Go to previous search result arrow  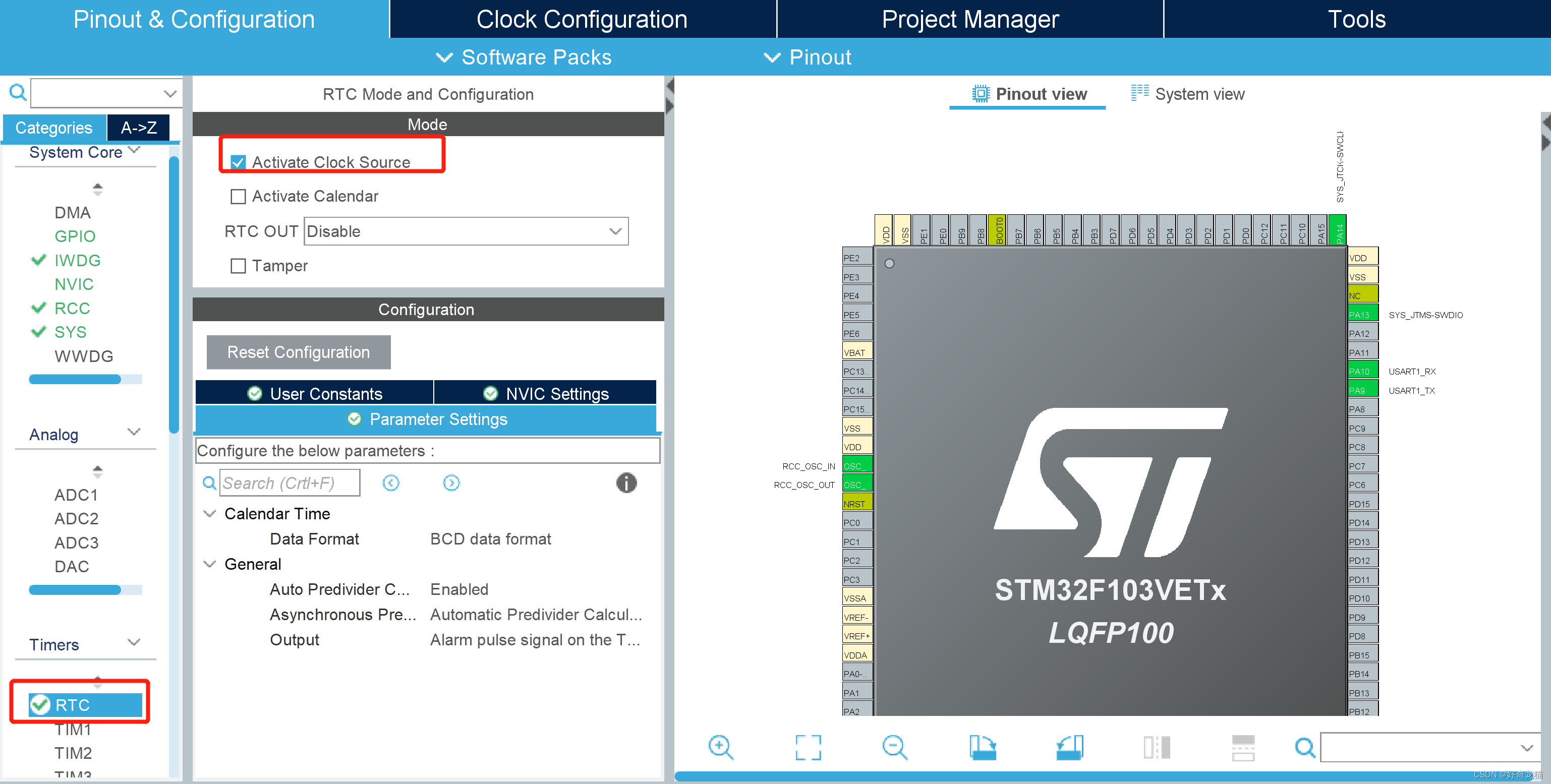point(391,483)
